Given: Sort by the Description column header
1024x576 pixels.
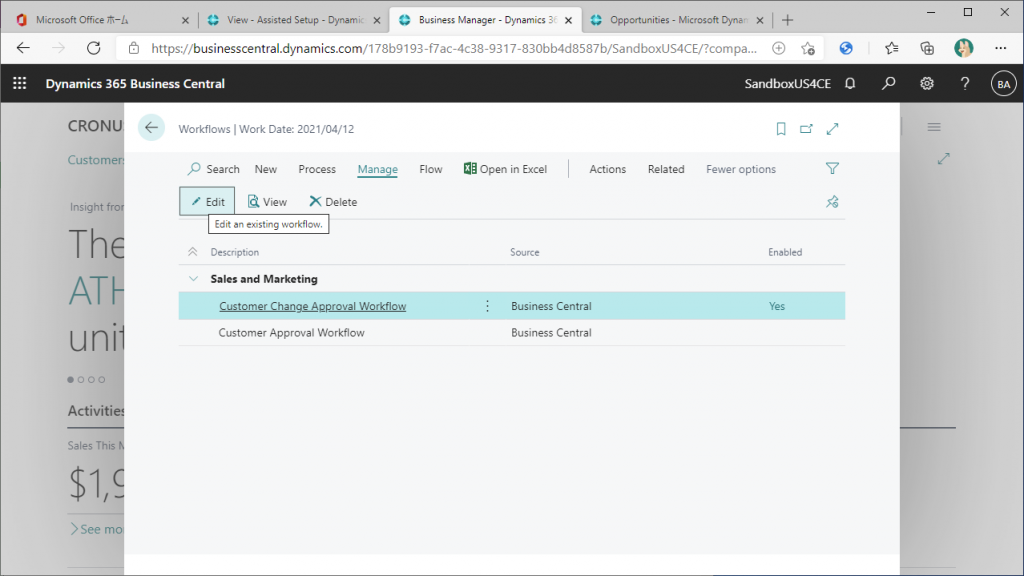Looking at the screenshot, I should 234,252.
